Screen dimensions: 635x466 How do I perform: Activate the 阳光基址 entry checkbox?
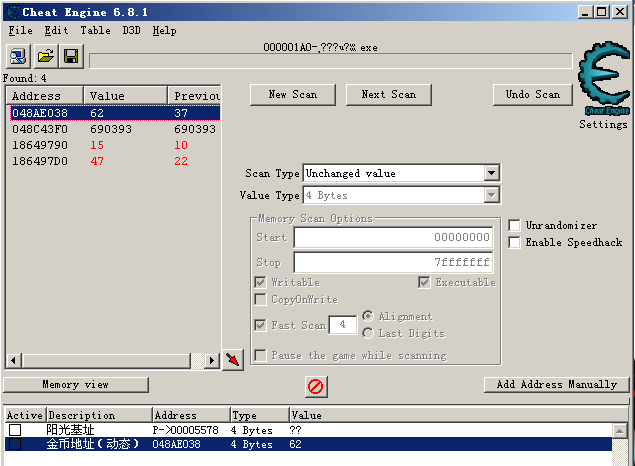[x=15, y=430]
